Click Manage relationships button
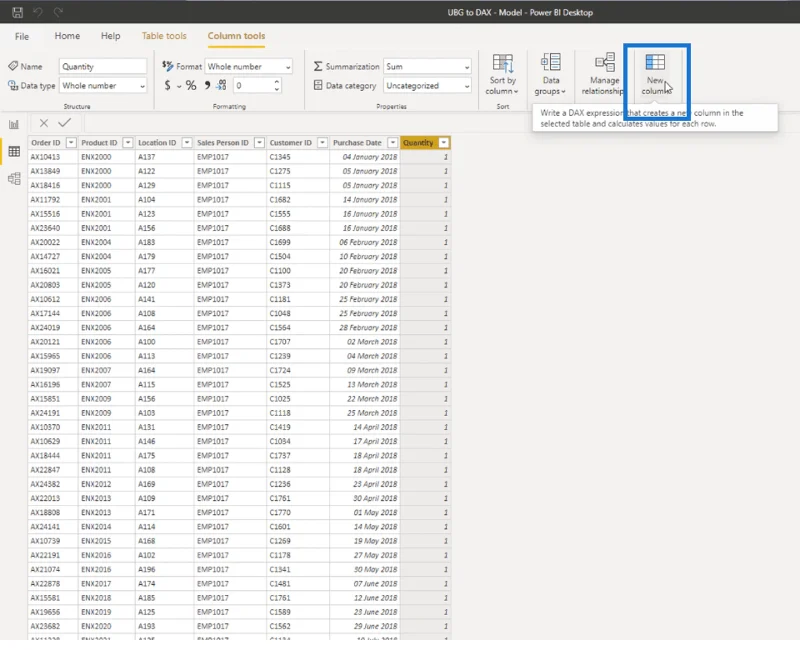The width and height of the screenshot is (800, 650). tap(604, 74)
